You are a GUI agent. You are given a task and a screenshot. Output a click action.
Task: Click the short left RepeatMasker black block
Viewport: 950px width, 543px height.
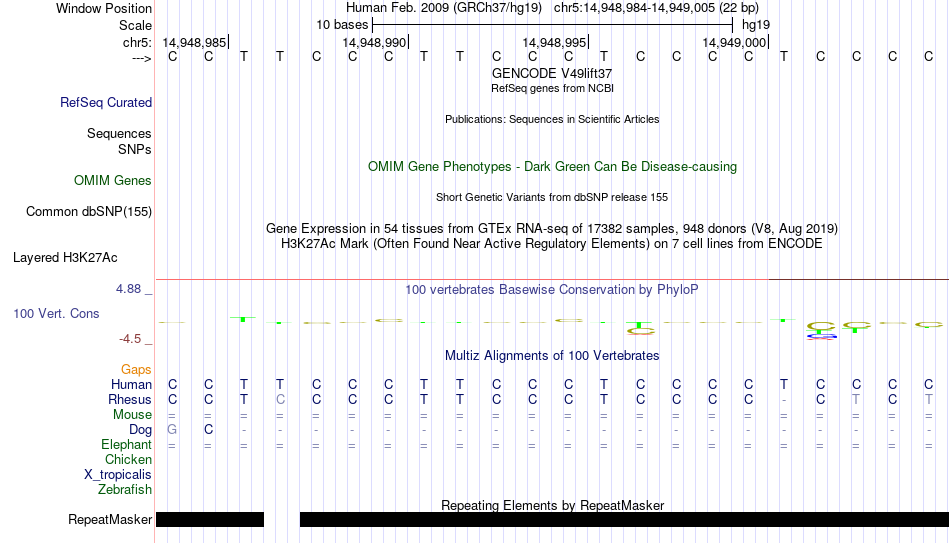(210, 519)
